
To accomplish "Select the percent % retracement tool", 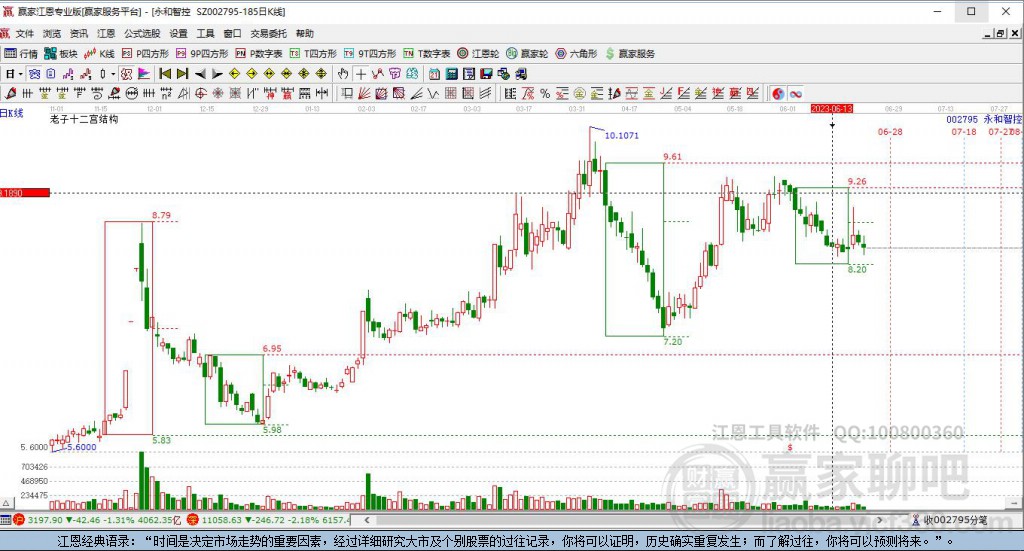I will click(545, 93).
